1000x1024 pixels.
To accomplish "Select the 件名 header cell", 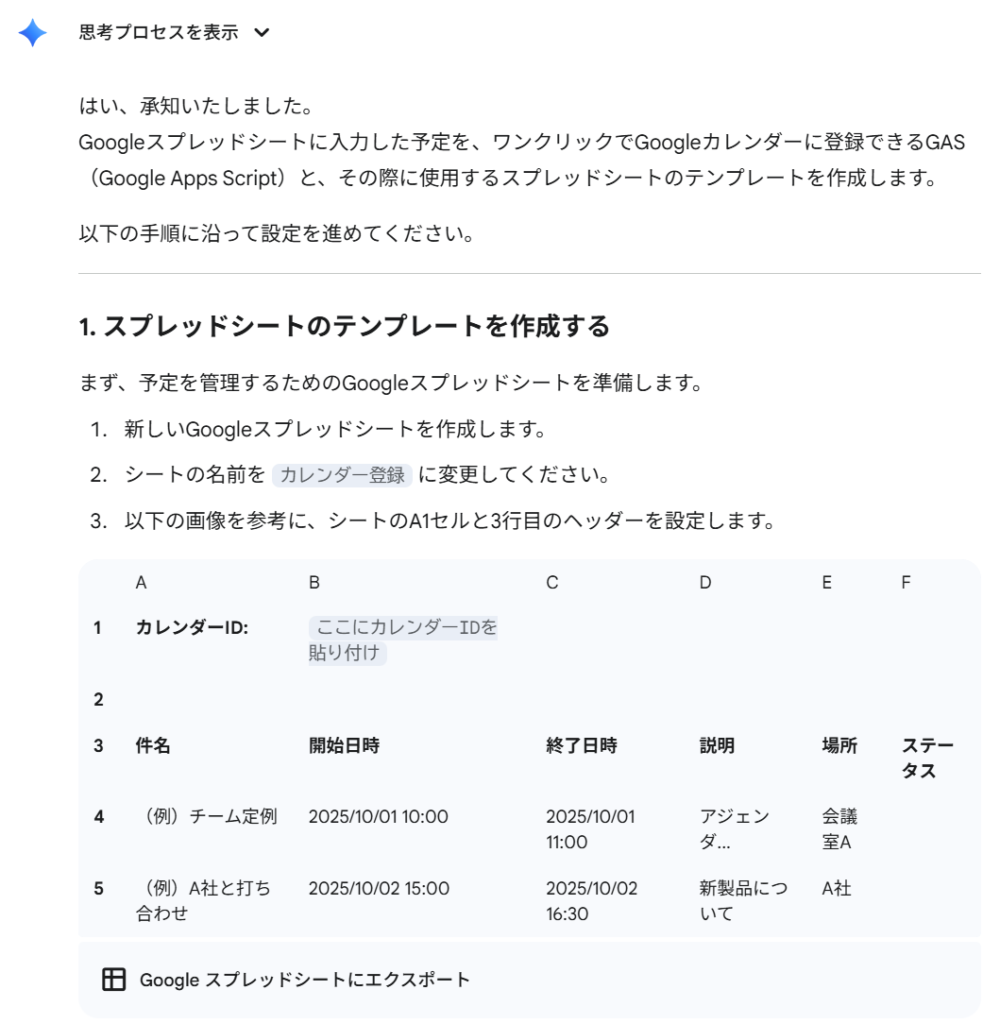I will pos(153,745).
